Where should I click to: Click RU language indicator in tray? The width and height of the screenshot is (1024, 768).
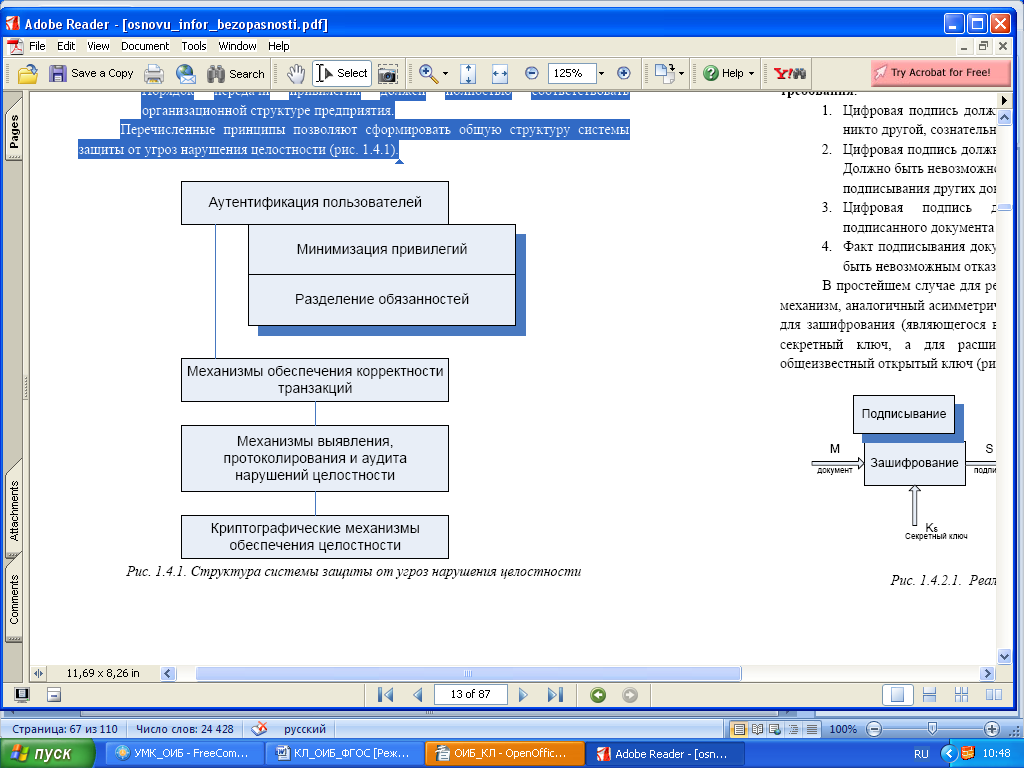tap(921, 754)
